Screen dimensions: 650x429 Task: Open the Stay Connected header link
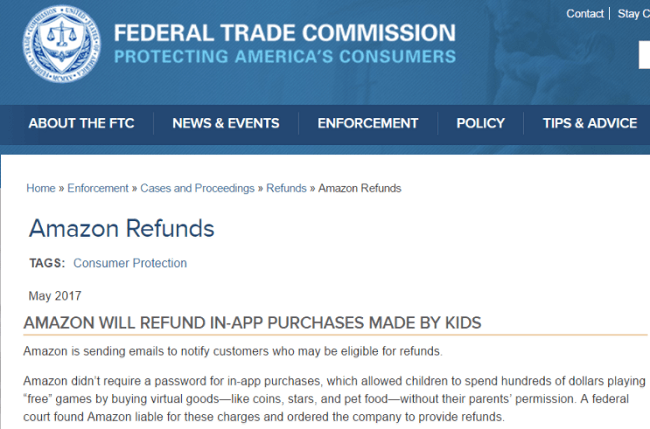pyautogui.click(x=634, y=14)
